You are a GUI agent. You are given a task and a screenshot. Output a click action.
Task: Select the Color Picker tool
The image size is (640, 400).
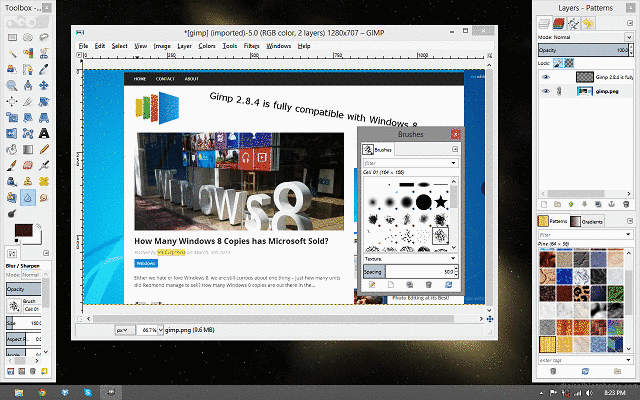click(44, 69)
